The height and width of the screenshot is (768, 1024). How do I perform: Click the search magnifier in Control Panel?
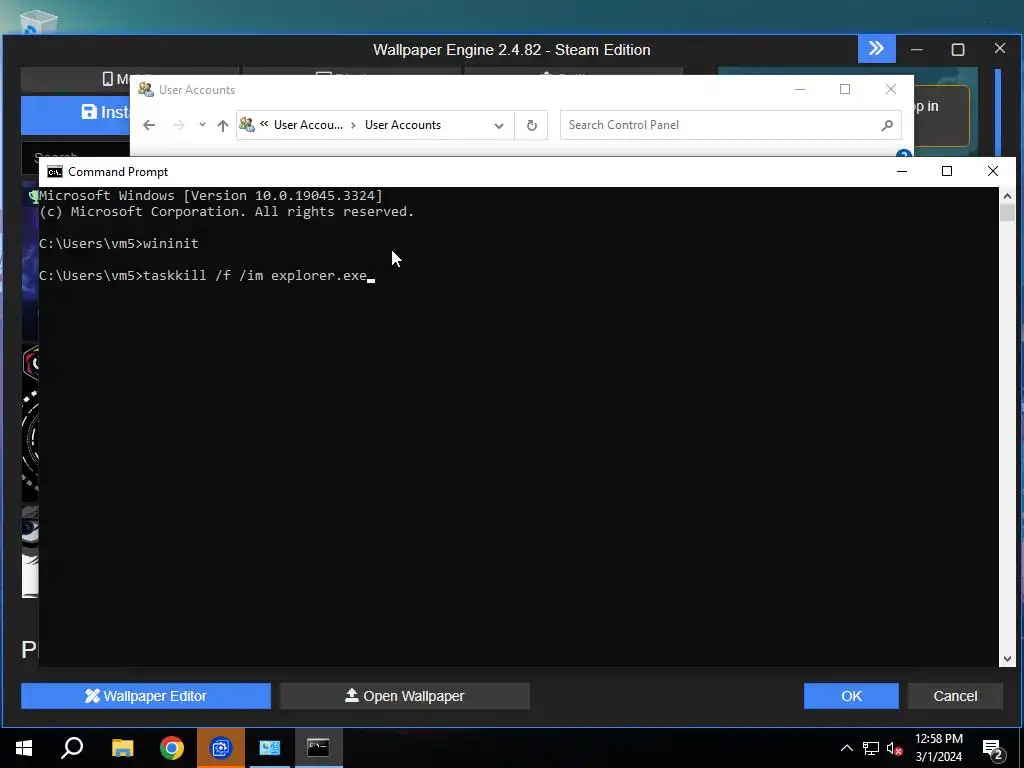coord(887,125)
